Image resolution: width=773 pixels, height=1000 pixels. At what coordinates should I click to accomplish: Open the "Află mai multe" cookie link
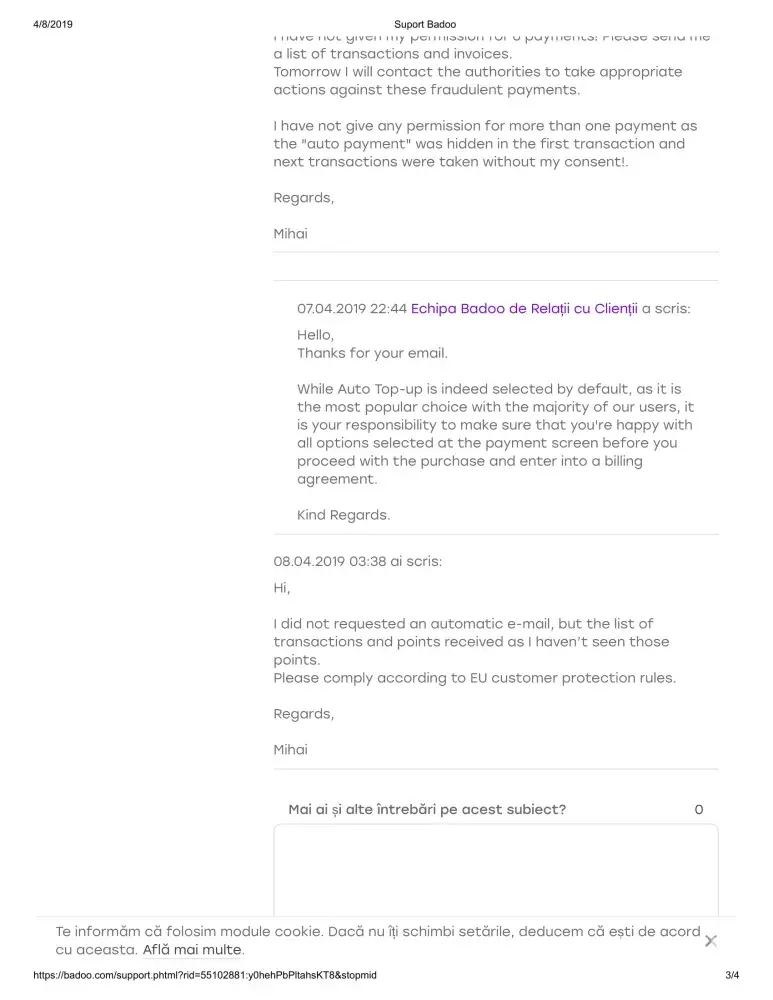193,950
